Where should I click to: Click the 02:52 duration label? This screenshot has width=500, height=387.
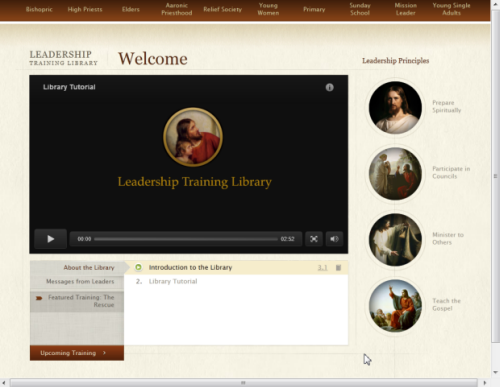tap(287, 239)
